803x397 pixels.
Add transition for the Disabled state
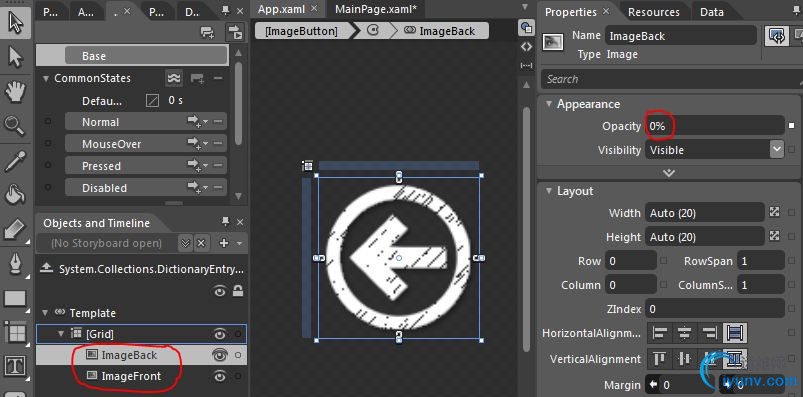point(197,188)
